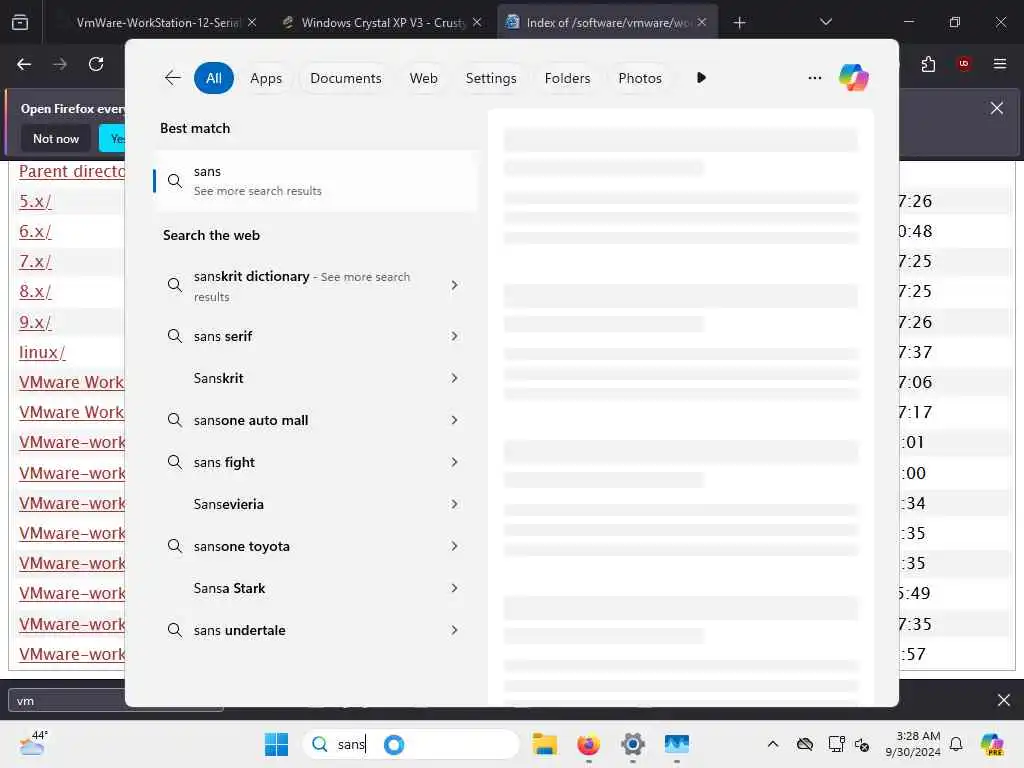This screenshot has height=768, width=1024.
Task: Click the uBlock Origin toolbar icon
Action: 963,64
